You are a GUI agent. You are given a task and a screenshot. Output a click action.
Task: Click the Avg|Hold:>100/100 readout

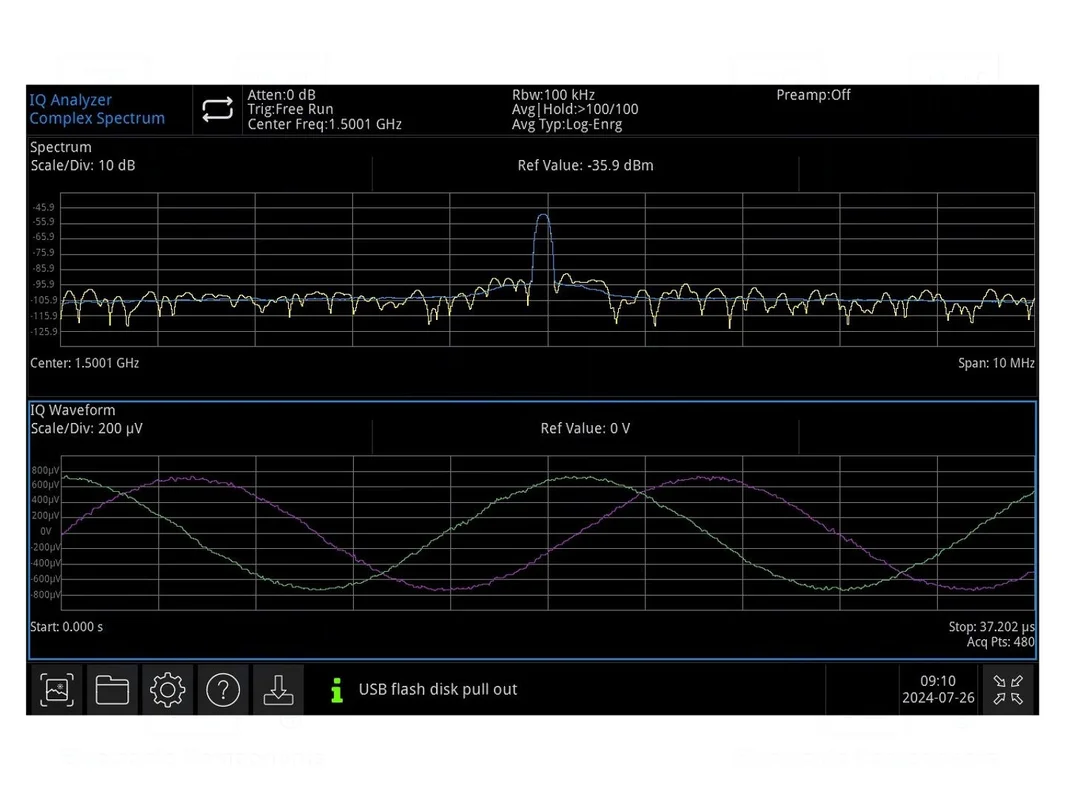[x=575, y=109]
